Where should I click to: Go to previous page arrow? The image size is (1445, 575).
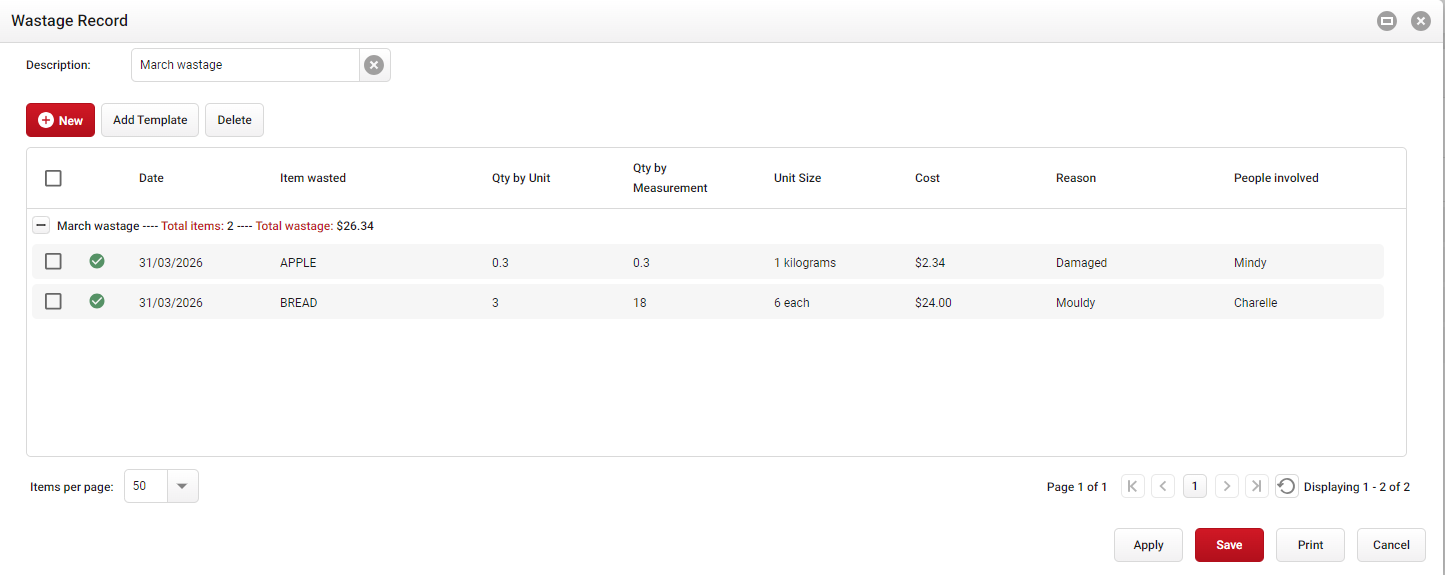click(x=1163, y=486)
